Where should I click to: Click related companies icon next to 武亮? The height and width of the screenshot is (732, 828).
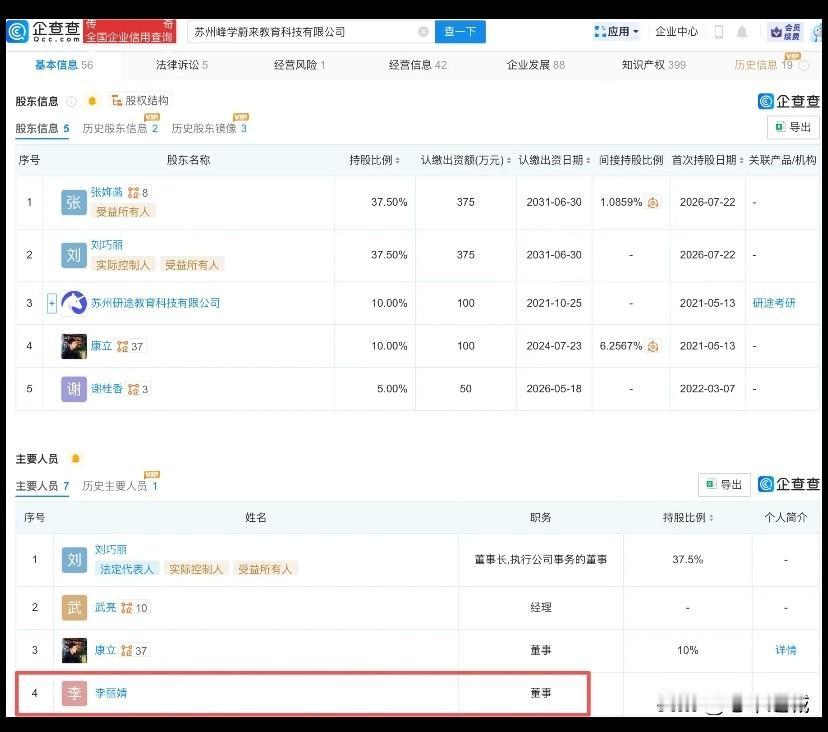(x=127, y=608)
